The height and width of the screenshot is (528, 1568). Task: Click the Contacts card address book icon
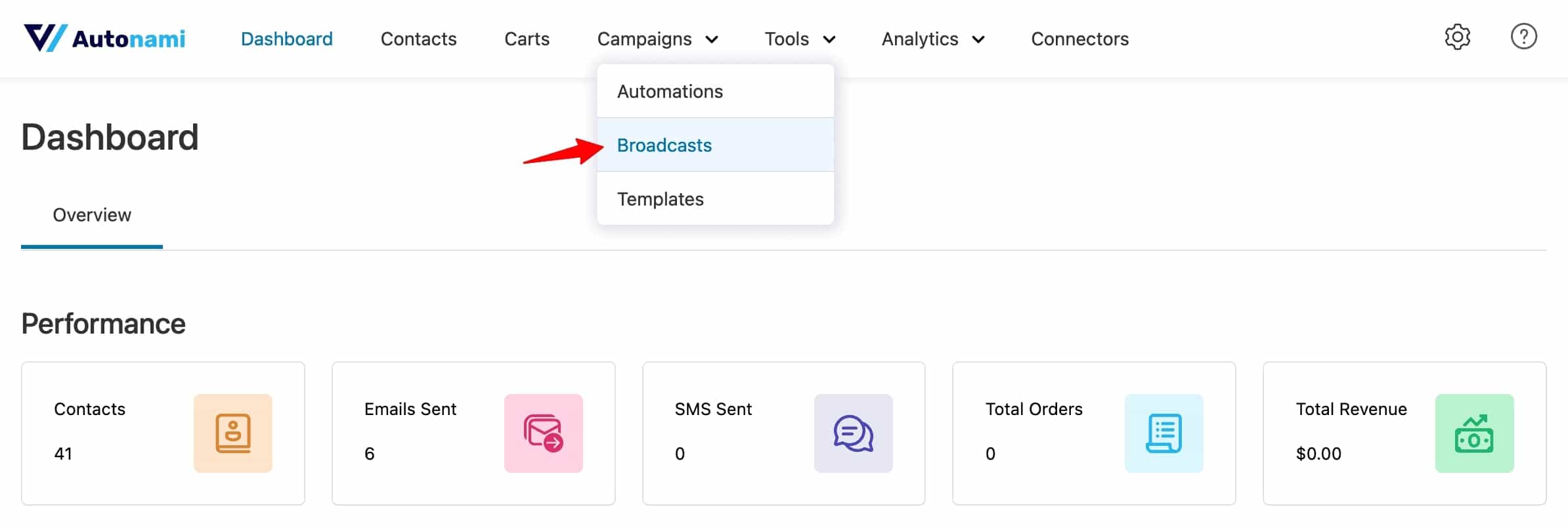click(233, 433)
